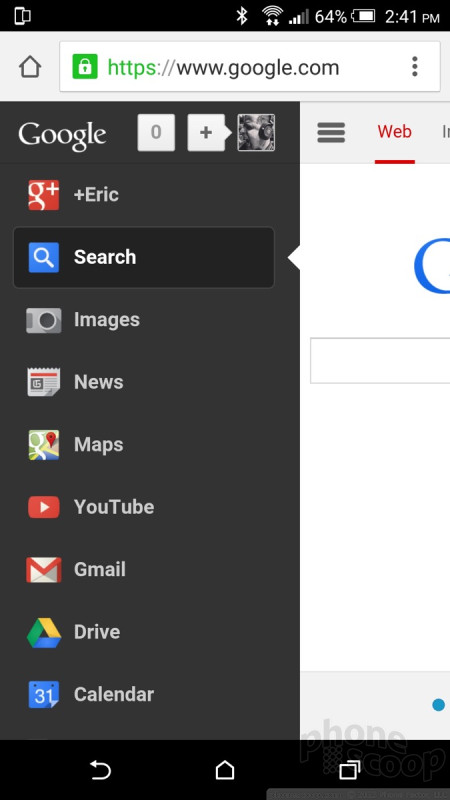This screenshot has height=800, width=450.
Task: Click into the Google search box
Action: [x=380, y=360]
